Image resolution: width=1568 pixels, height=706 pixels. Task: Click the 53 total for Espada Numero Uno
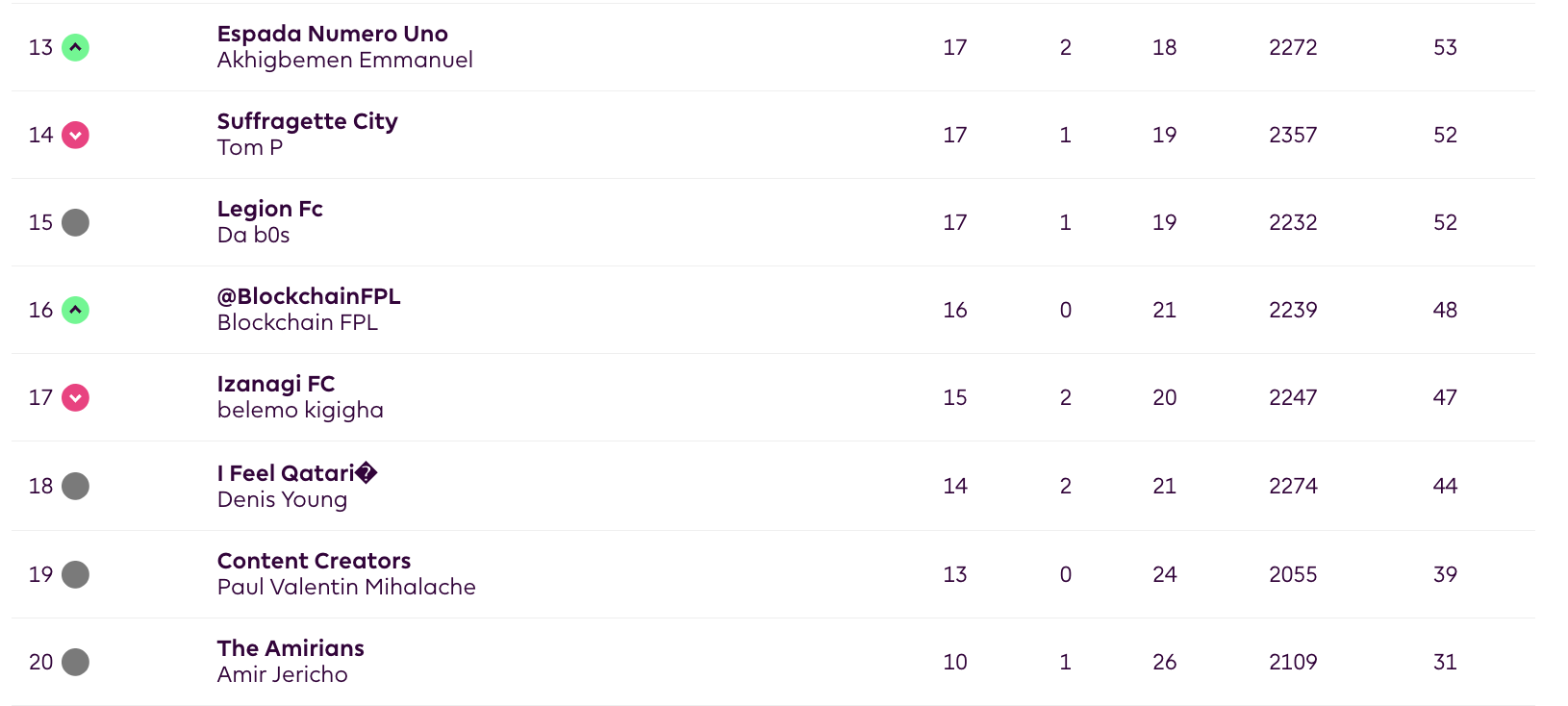[1445, 47]
